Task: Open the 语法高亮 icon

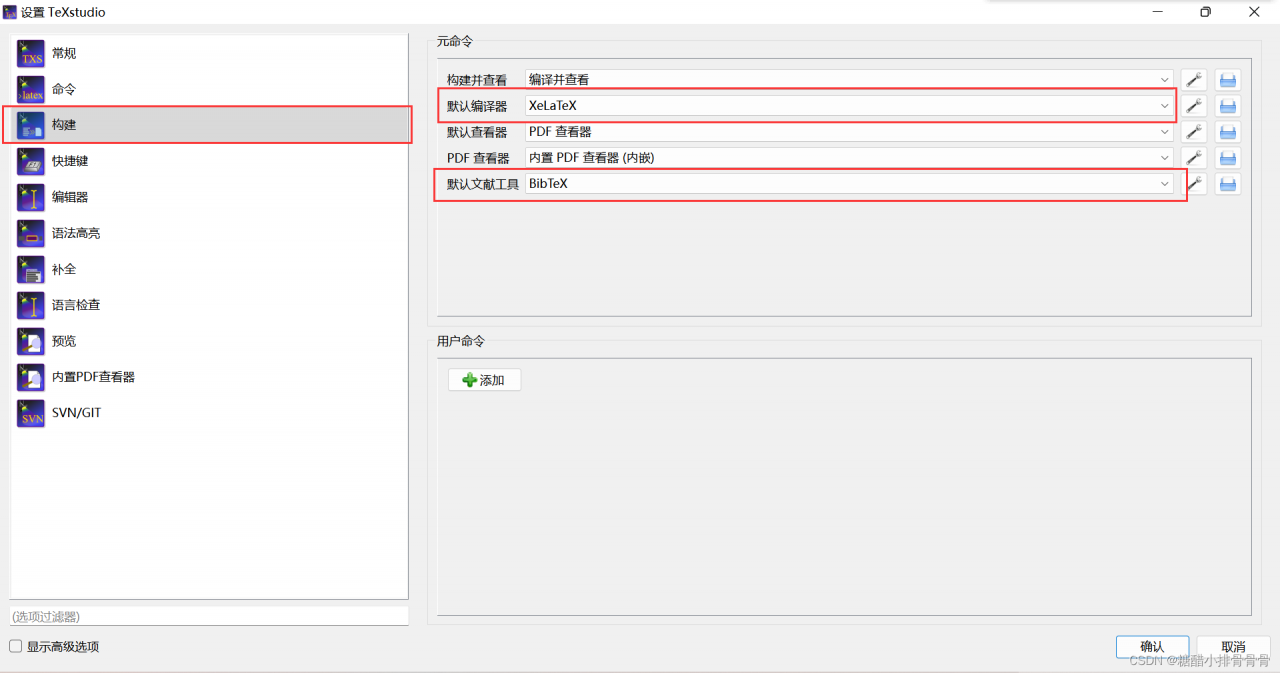Action: [x=31, y=233]
